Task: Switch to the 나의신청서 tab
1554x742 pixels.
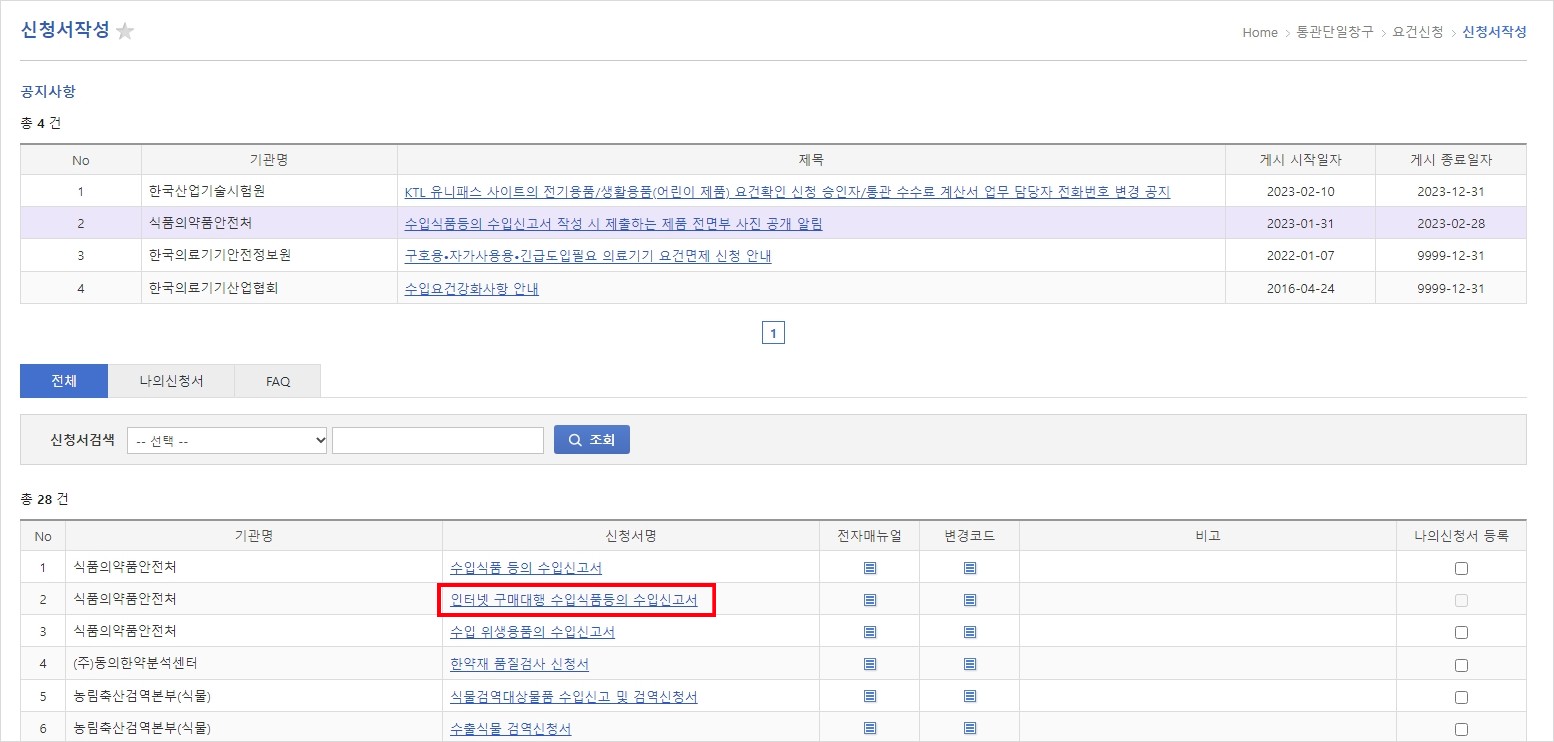Action: click(171, 381)
